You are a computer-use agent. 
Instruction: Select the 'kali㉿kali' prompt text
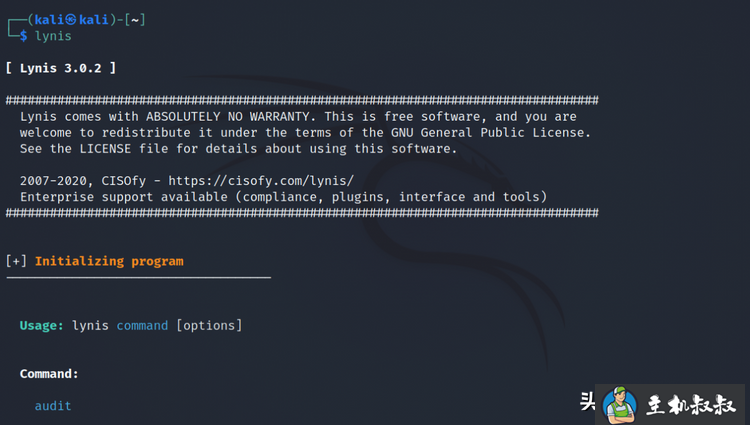71,20
